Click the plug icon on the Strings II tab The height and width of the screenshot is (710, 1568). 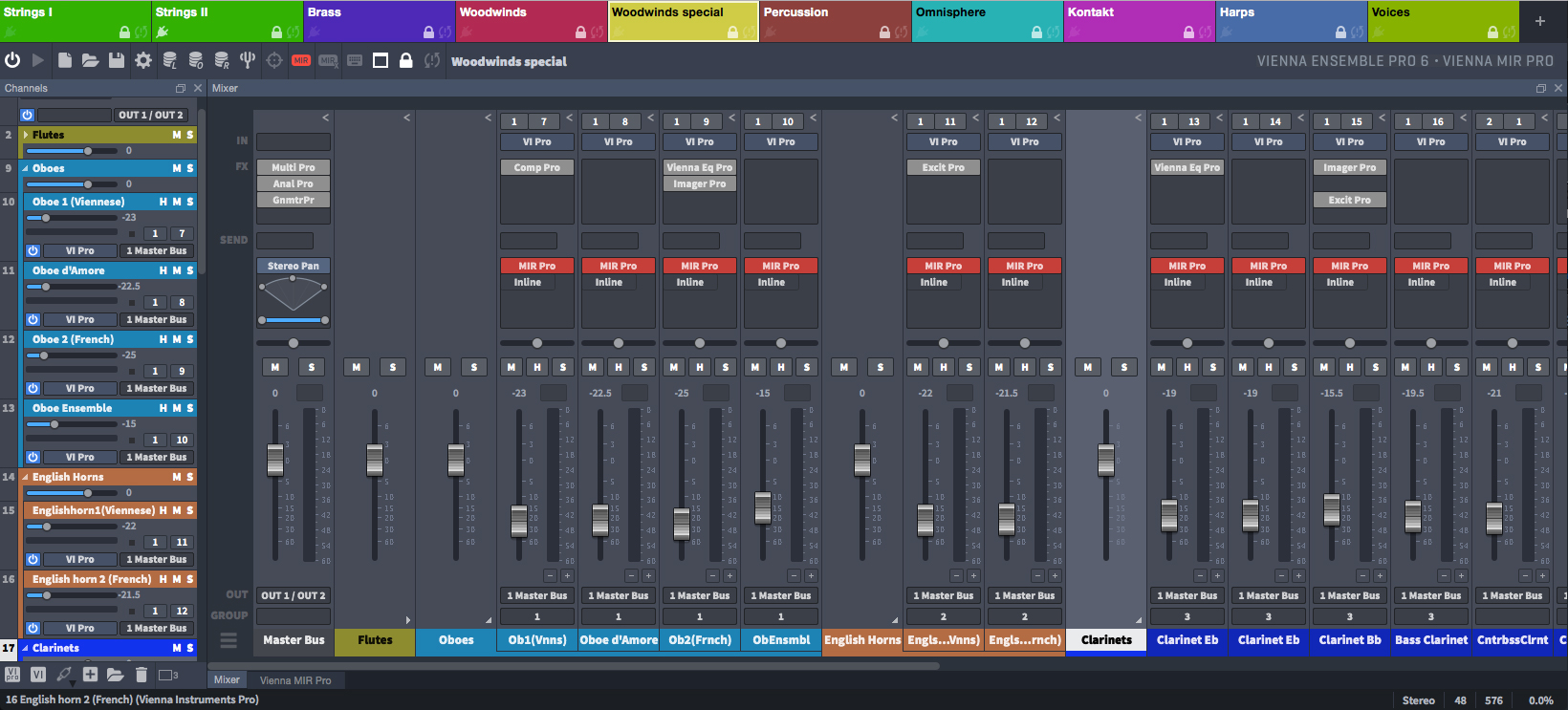pos(163,32)
